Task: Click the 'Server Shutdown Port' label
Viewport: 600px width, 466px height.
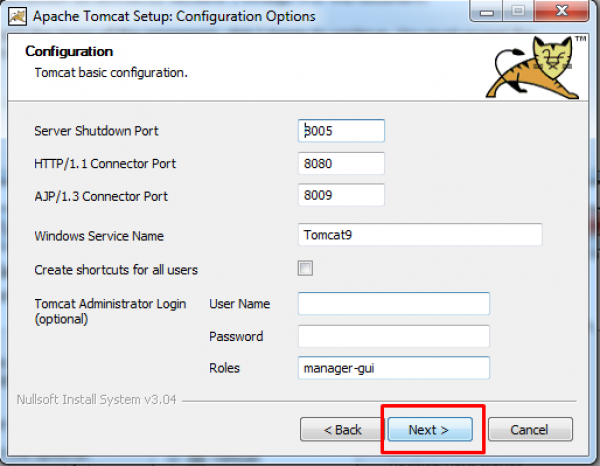Action: pos(96,131)
